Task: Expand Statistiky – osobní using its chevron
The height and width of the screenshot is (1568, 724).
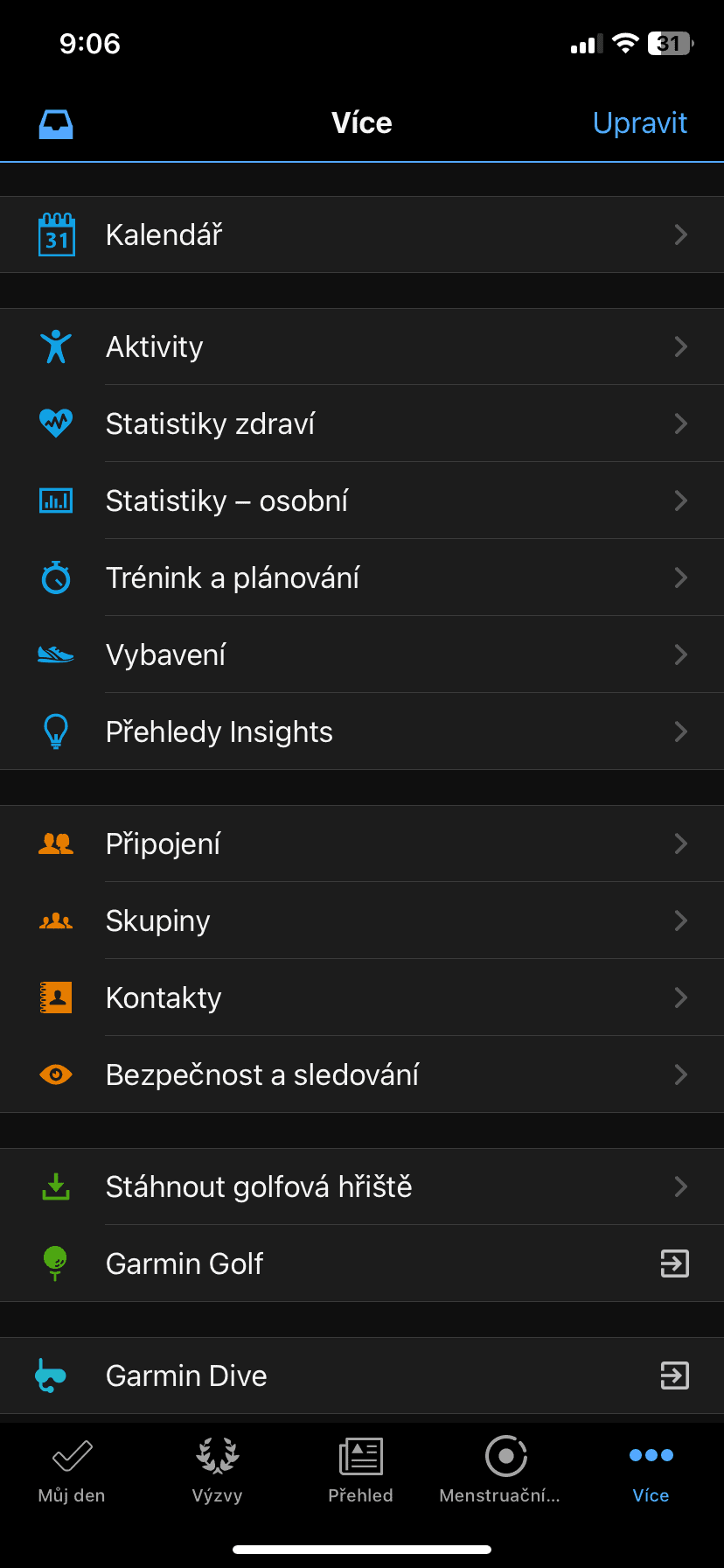Action: coord(681,500)
